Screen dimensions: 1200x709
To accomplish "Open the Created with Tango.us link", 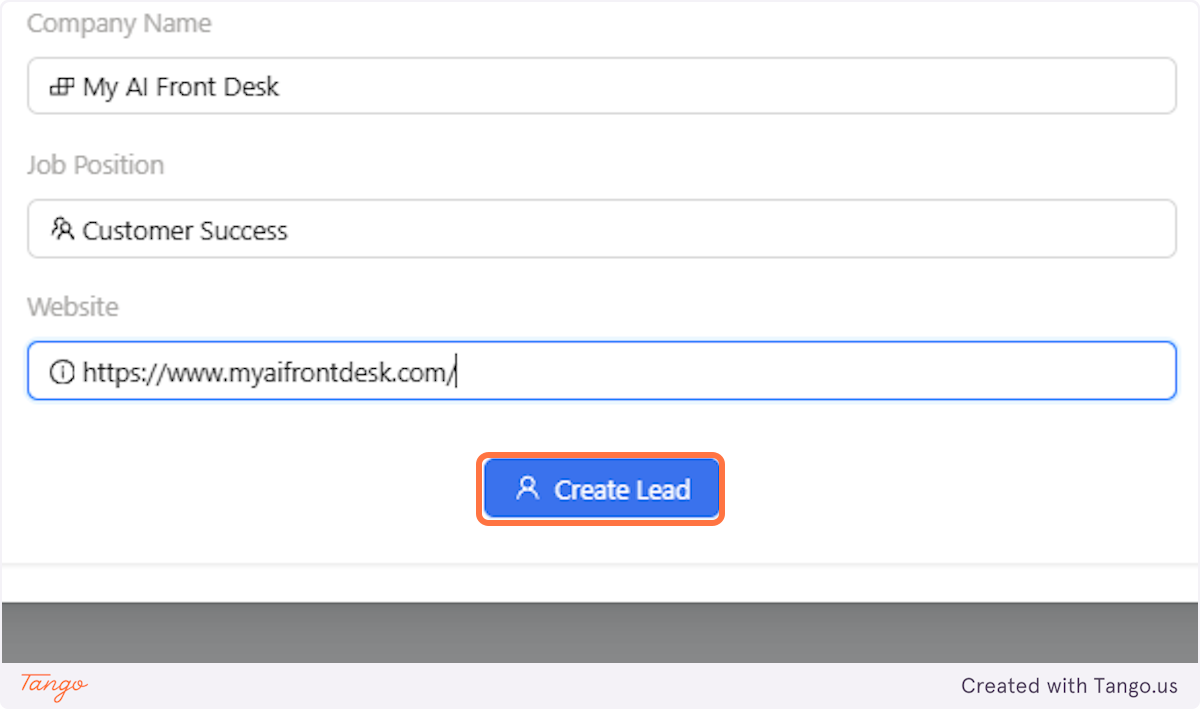I will pos(1069,686).
